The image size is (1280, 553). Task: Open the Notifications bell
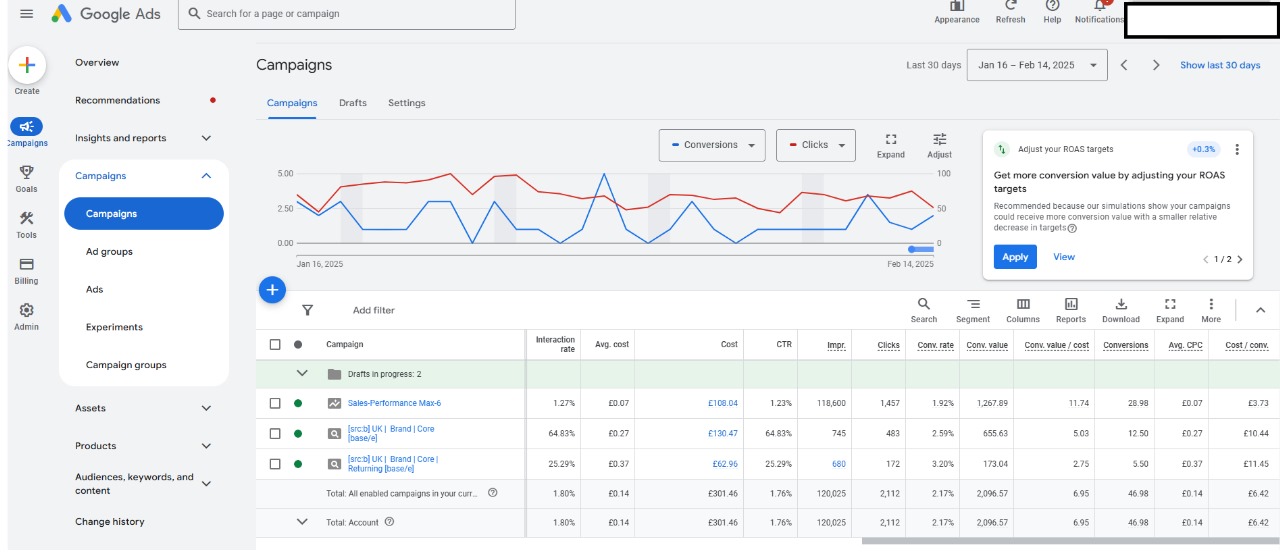point(1101,6)
